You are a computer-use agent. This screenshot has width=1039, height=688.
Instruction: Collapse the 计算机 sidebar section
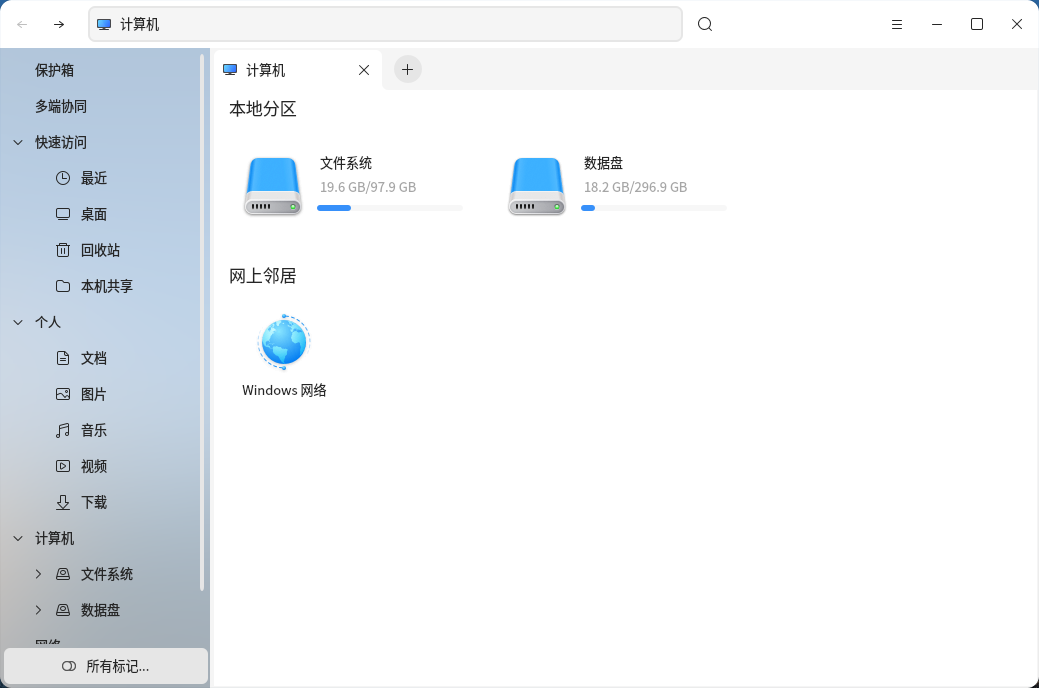(18, 538)
